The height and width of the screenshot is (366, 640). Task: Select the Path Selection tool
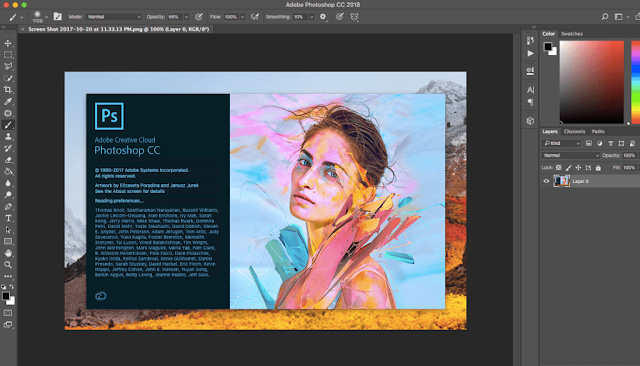coord(8,230)
